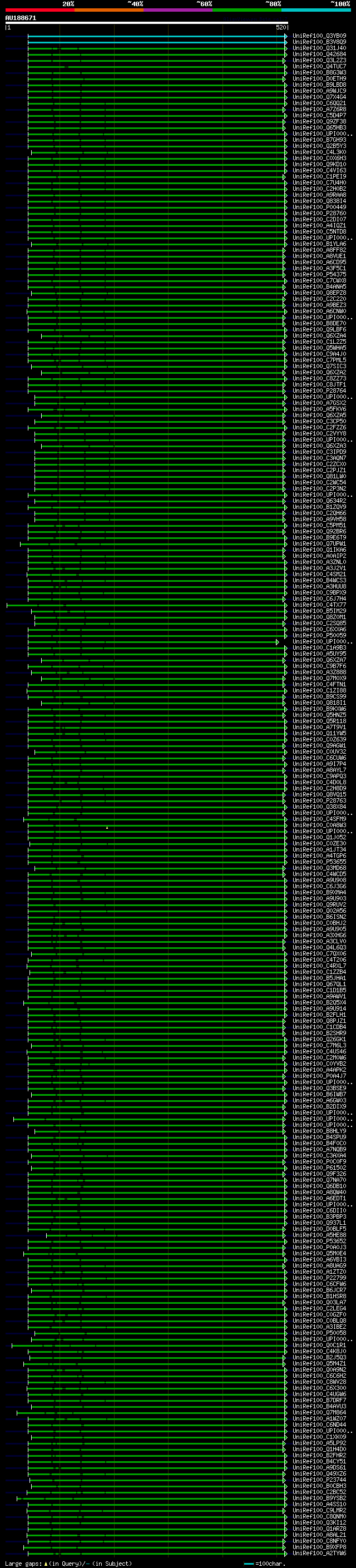Select hit label UniRef100_Q6XZA4

pos(319,335)
